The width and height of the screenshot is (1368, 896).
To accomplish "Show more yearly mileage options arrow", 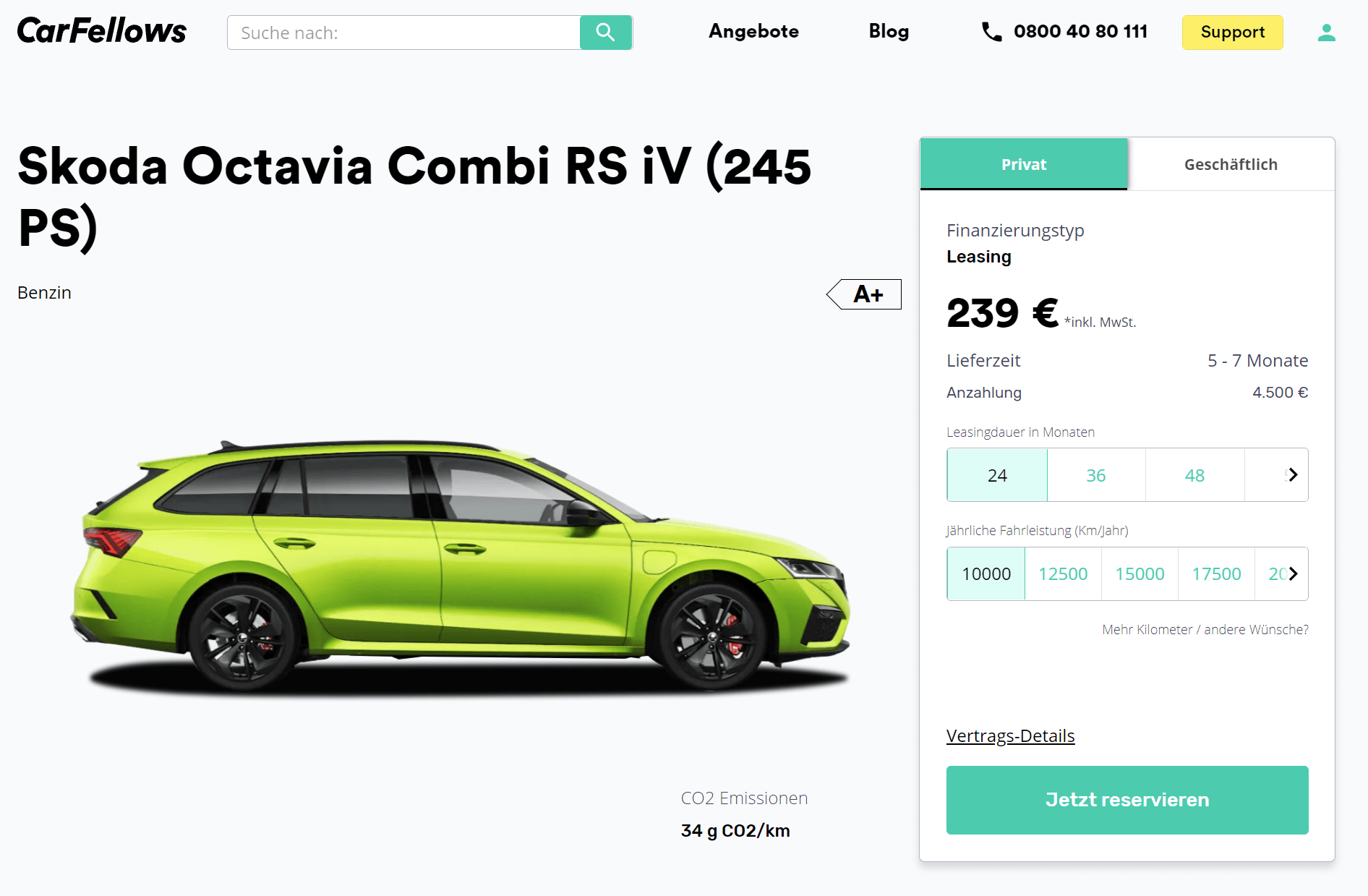I will 1293,573.
